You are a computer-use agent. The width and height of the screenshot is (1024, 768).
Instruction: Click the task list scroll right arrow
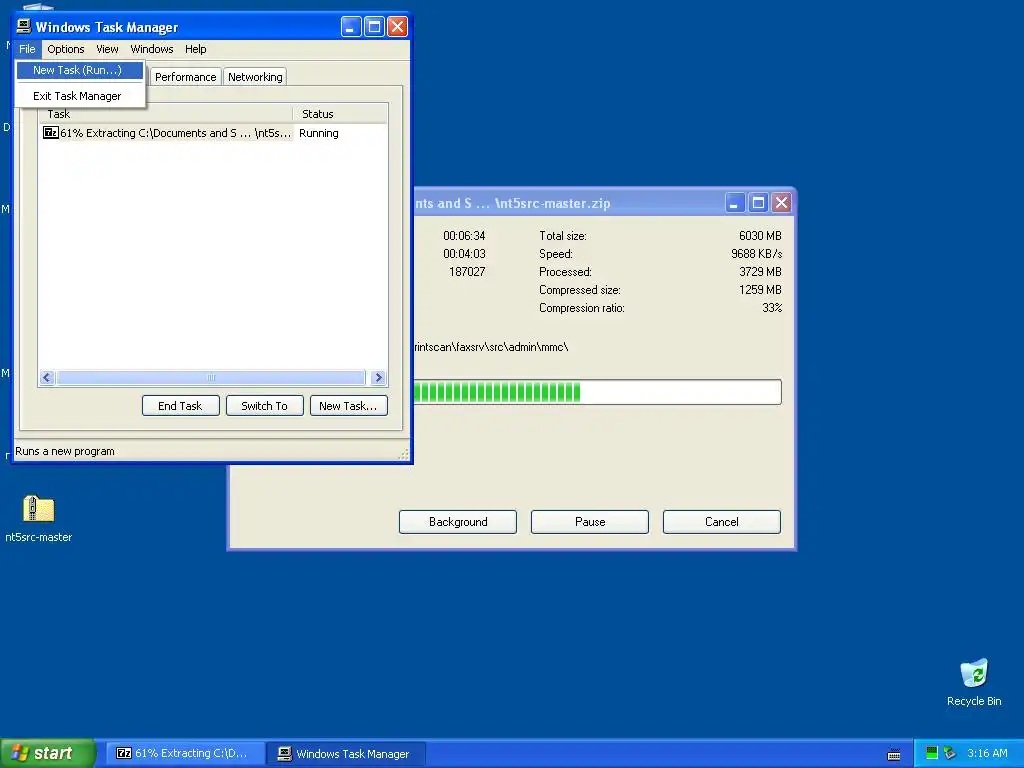coord(378,377)
